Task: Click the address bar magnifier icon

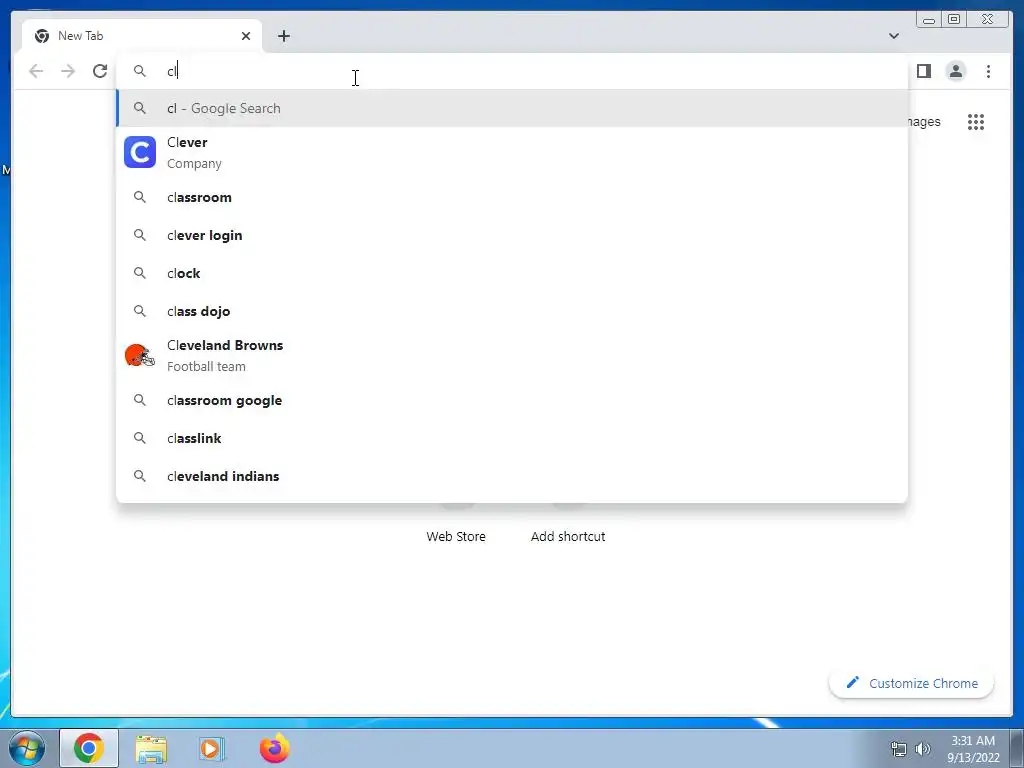Action: click(140, 71)
